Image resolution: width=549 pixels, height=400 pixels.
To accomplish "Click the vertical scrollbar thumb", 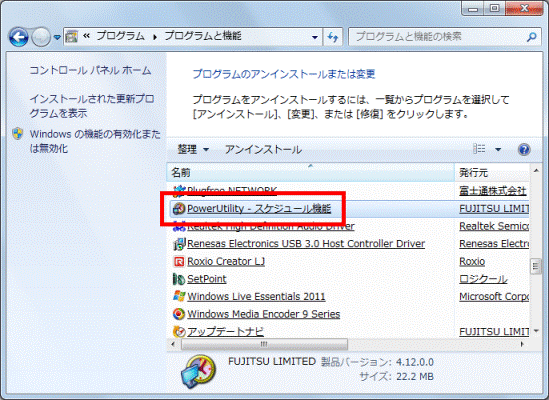I will (536, 267).
